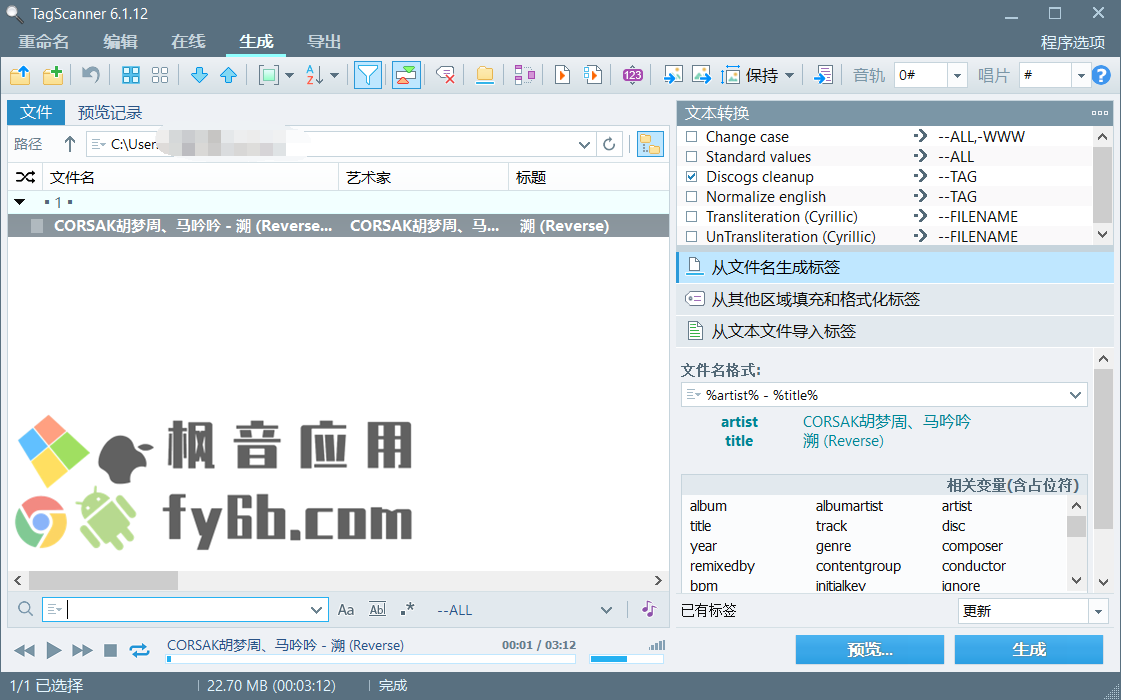Click the export cover image icon

pyautogui.click(x=701, y=74)
